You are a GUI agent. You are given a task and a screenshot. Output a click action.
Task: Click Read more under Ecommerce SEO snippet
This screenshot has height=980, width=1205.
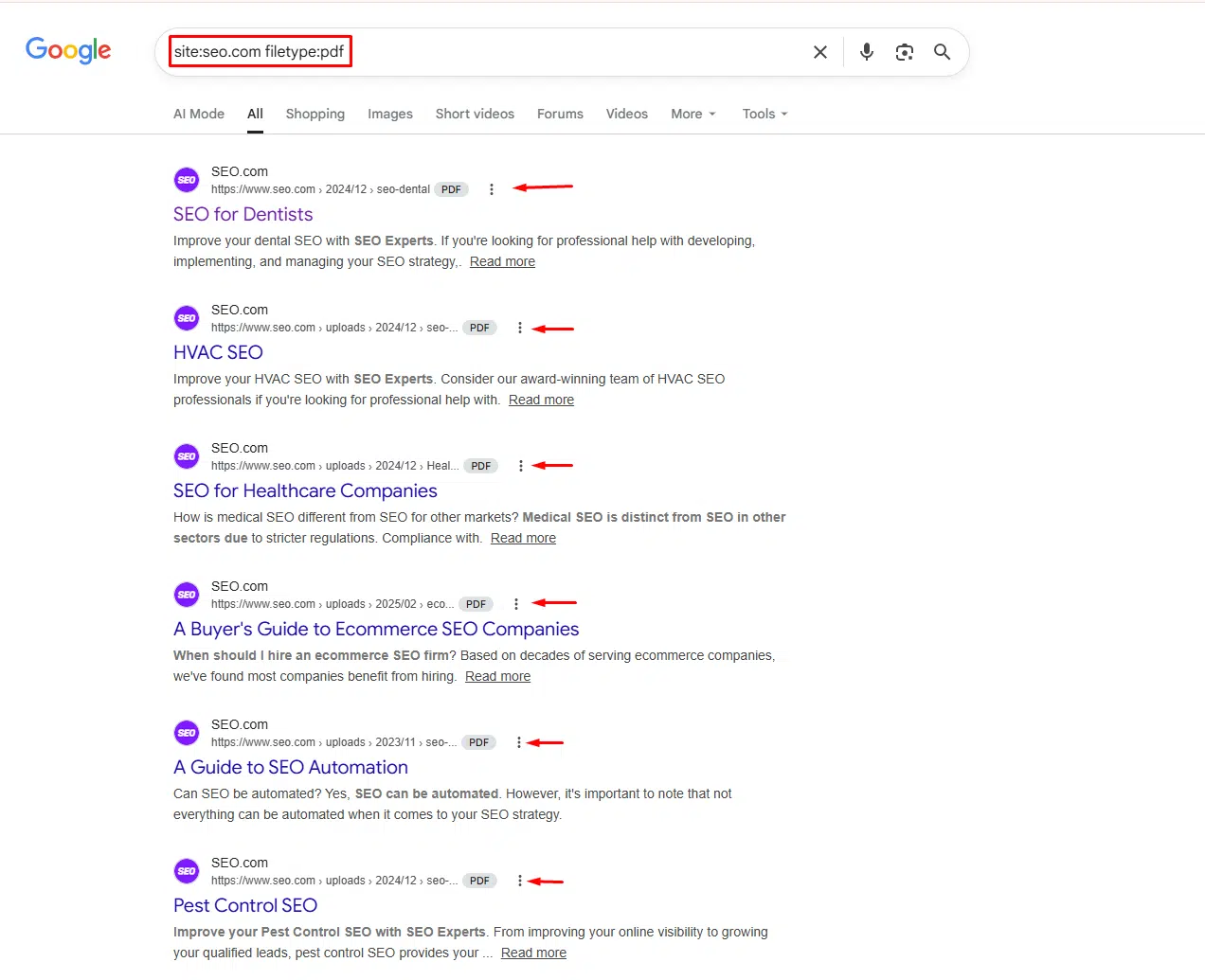click(x=497, y=676)
